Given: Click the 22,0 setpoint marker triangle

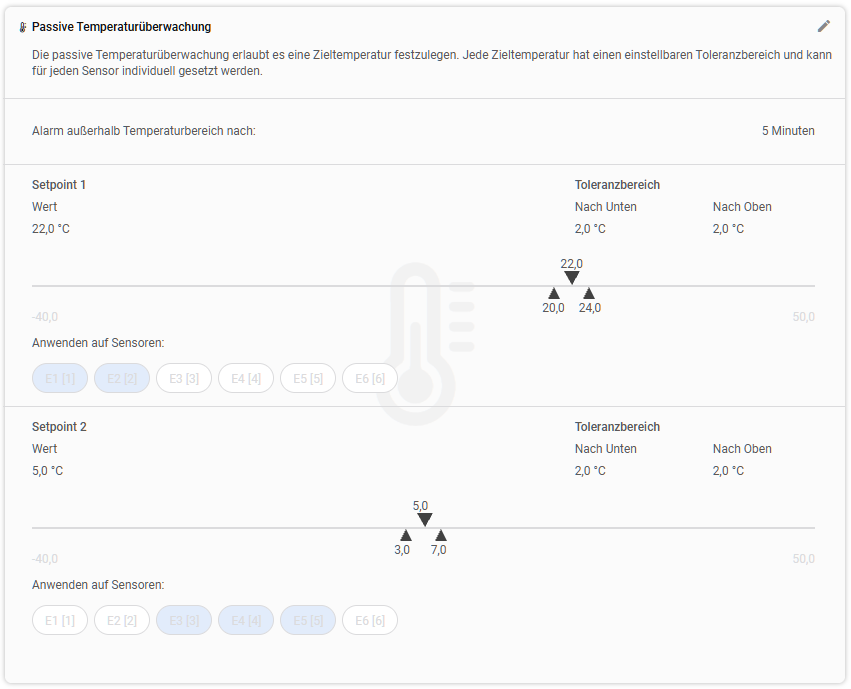Looking at the screenshot, I should (571, 278).
